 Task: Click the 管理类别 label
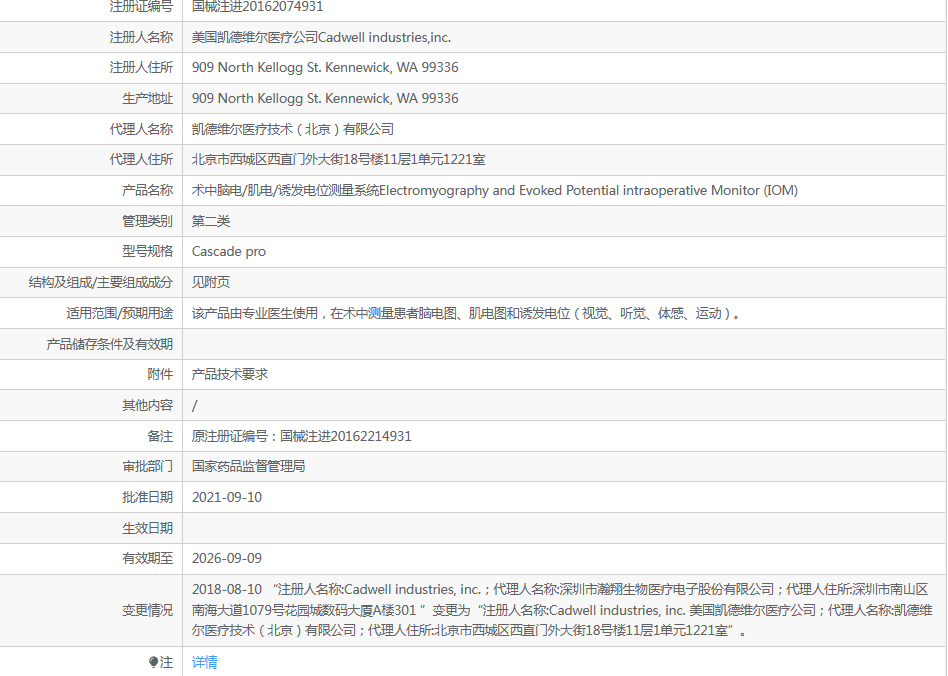(x=148, y=221)
